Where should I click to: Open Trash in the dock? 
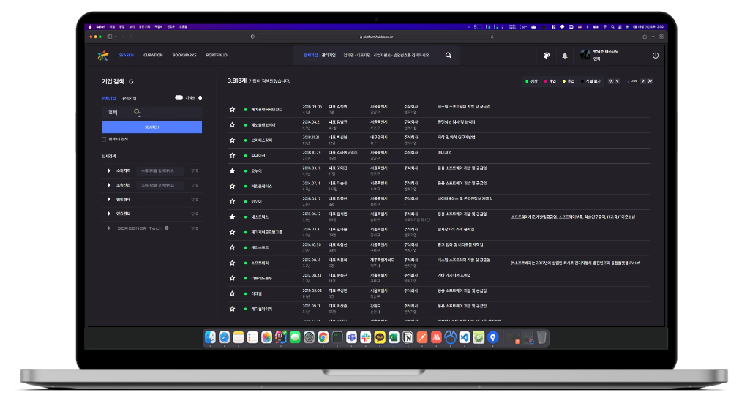pyautogui.click(x=541, y=337)
